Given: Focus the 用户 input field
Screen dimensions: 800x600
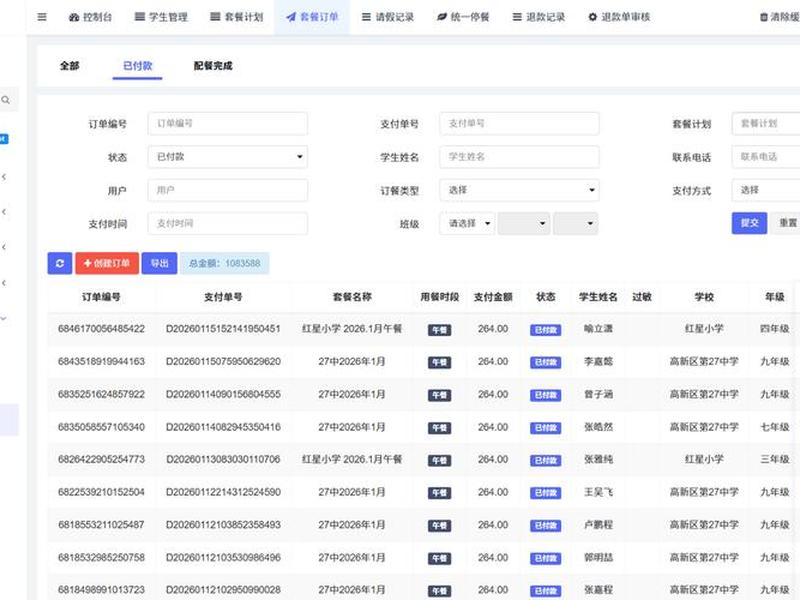Looking at the screenshot, I should (228, 190).
